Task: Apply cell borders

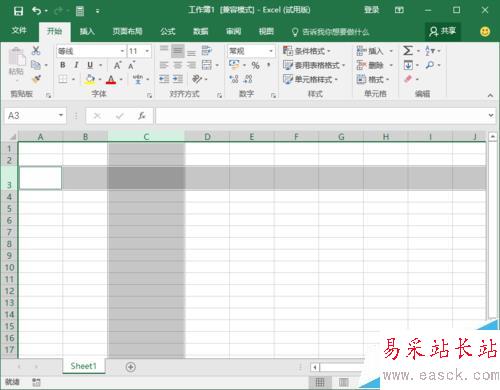Action: pos(63,79)
